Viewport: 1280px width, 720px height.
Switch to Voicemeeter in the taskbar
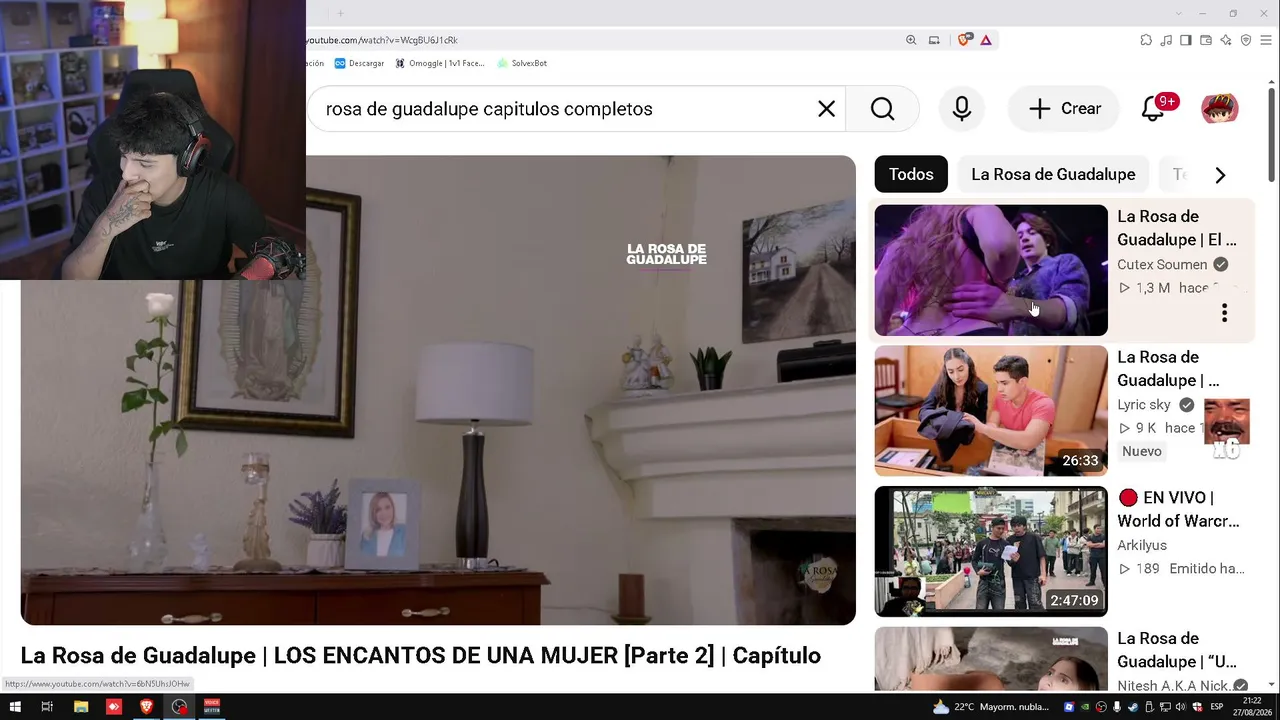point(212,707)
